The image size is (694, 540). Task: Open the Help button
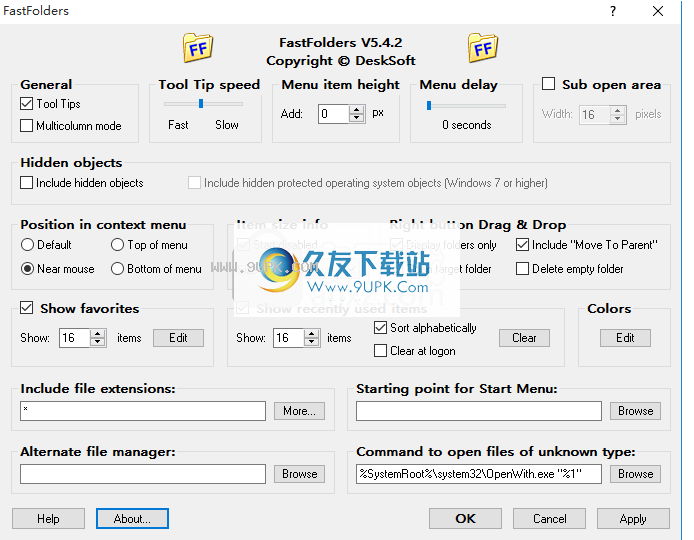tap(48, 519)
